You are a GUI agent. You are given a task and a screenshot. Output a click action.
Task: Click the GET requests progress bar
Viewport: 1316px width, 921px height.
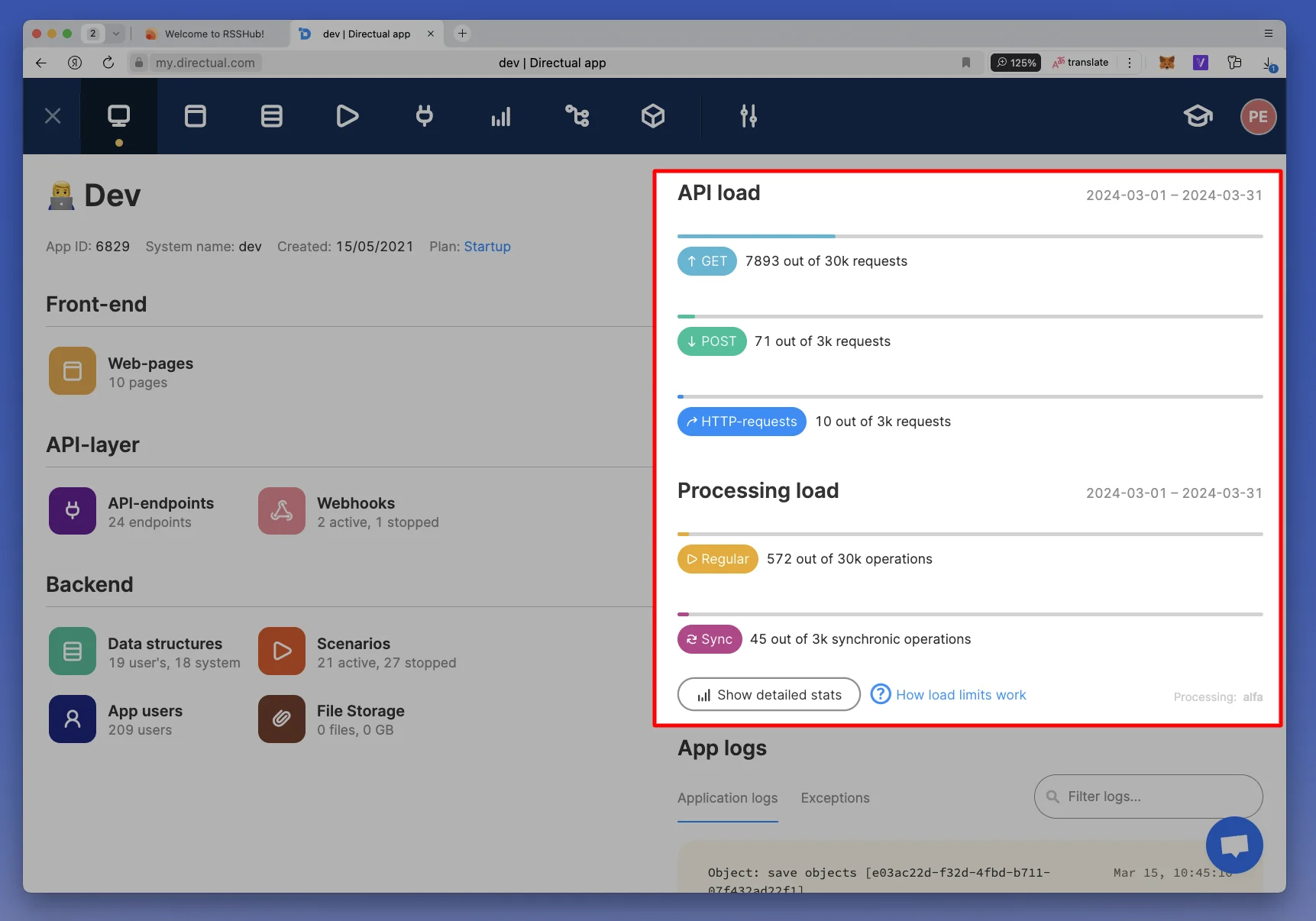[x=970, y=237]
